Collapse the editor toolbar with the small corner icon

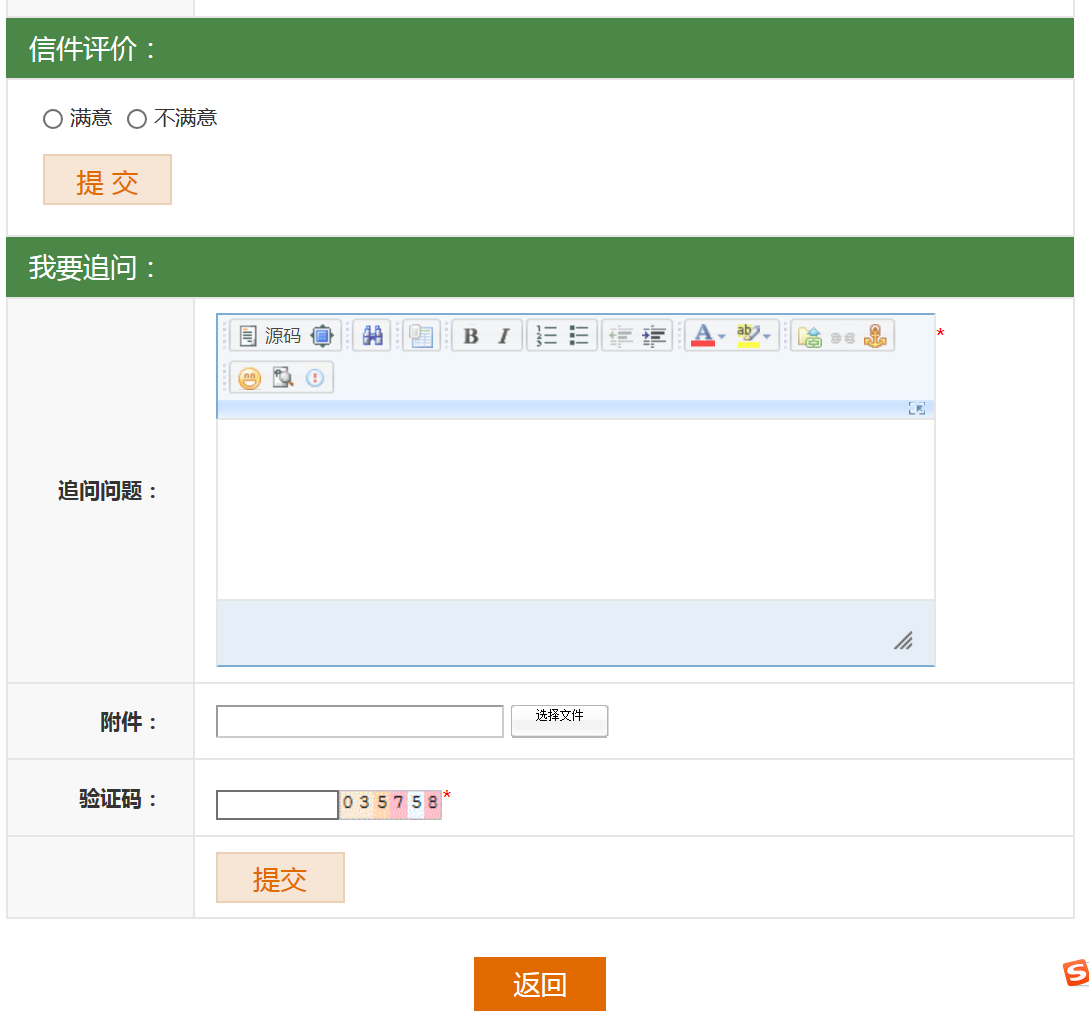(x=916, y=408)
